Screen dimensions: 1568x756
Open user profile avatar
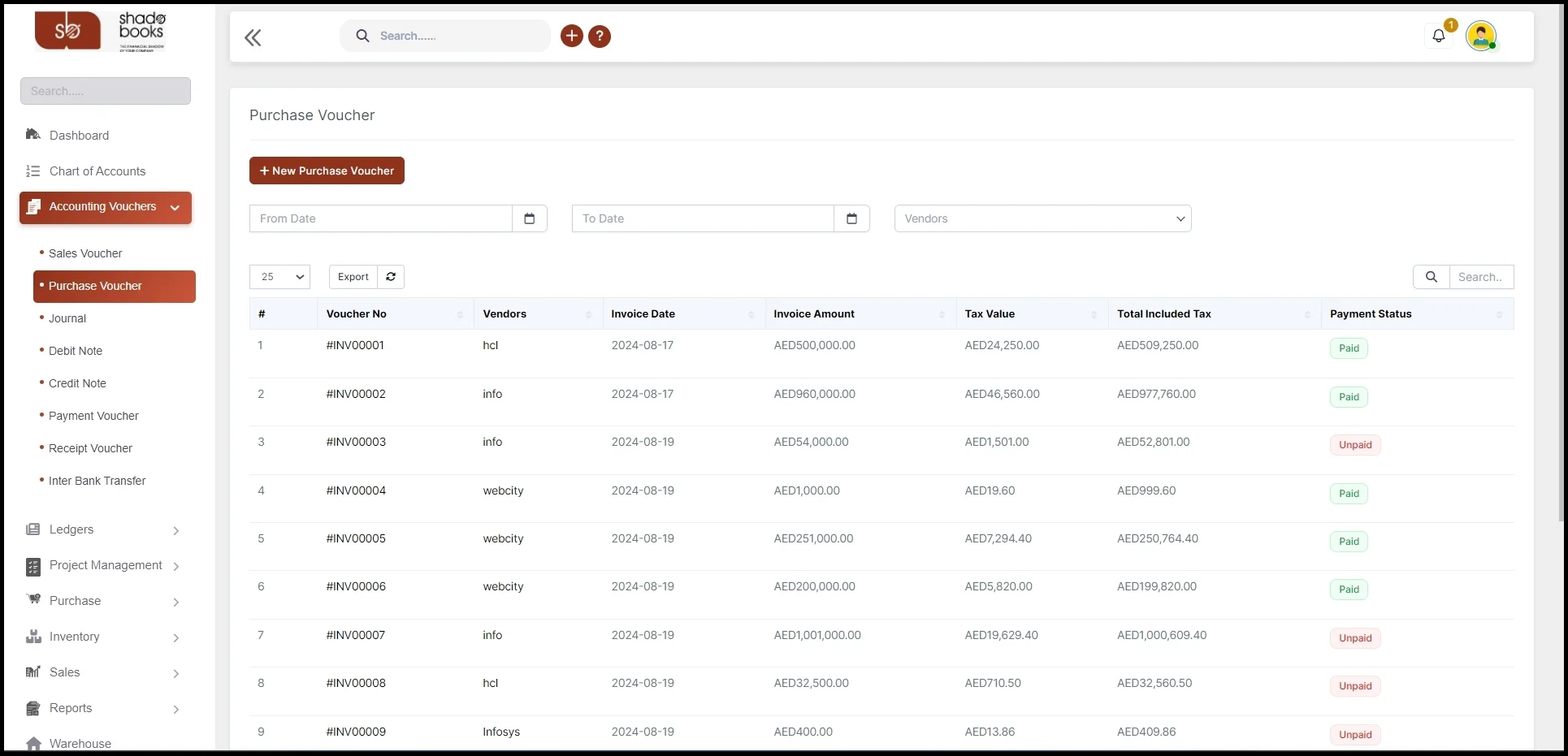coord(1481,36)
